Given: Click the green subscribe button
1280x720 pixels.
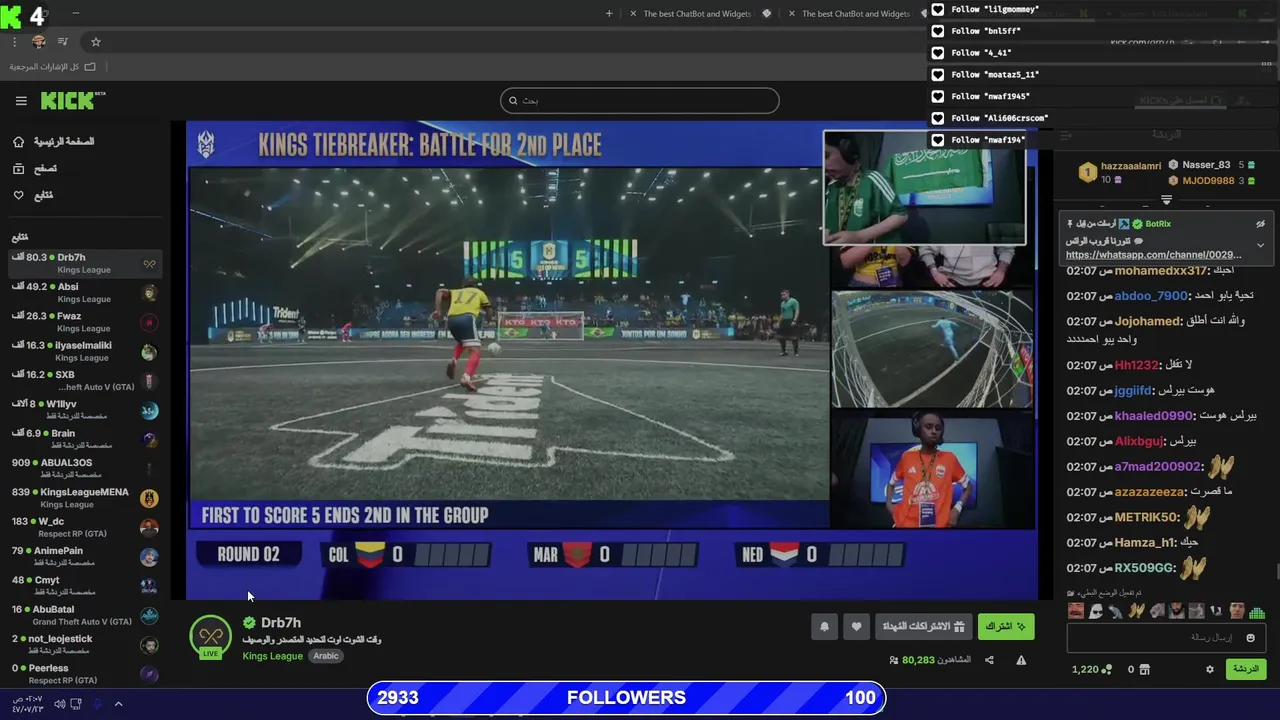Looking at the screenshot, I should click(x=1006, y=627).
